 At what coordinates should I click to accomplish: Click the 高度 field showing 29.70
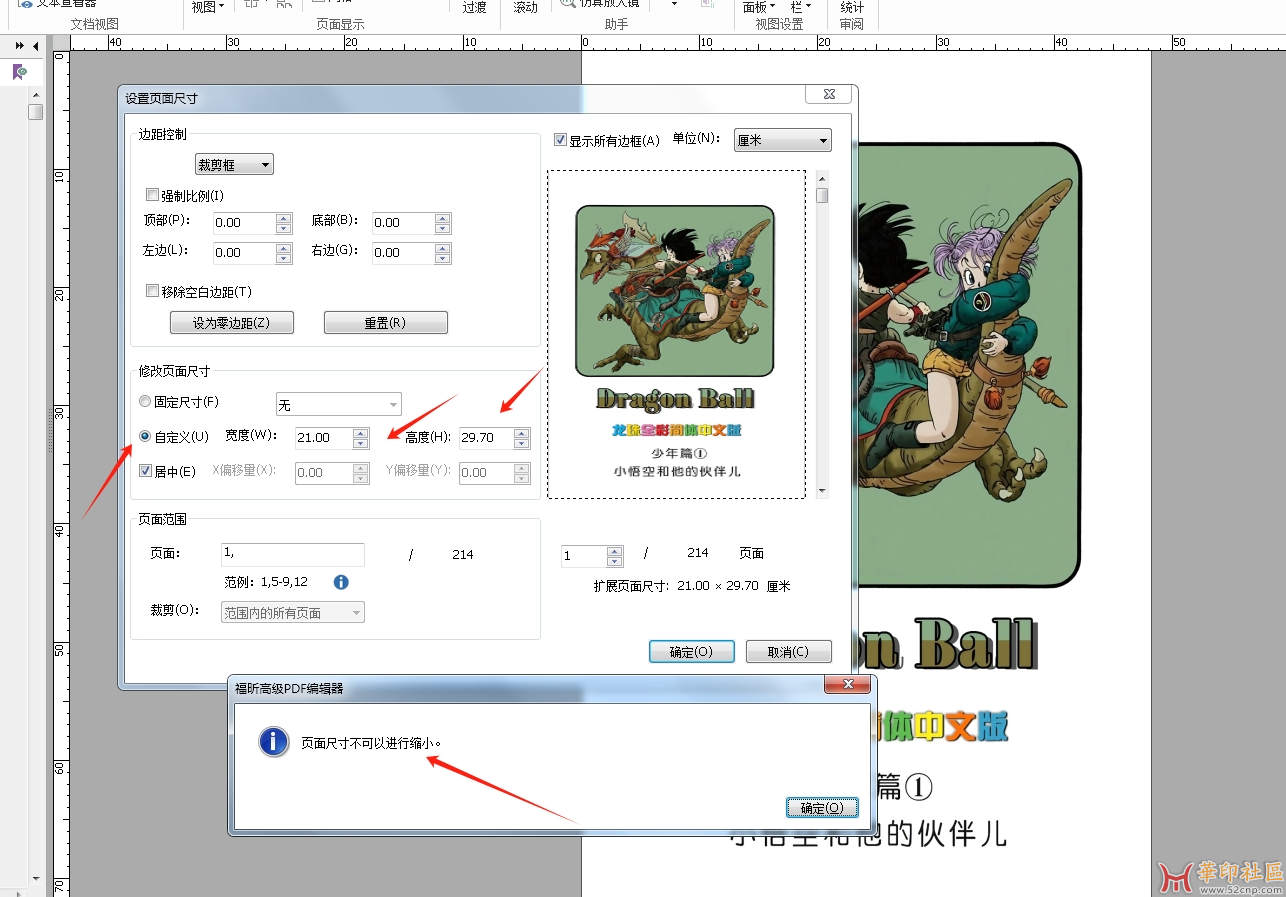[x=485, y=438]
